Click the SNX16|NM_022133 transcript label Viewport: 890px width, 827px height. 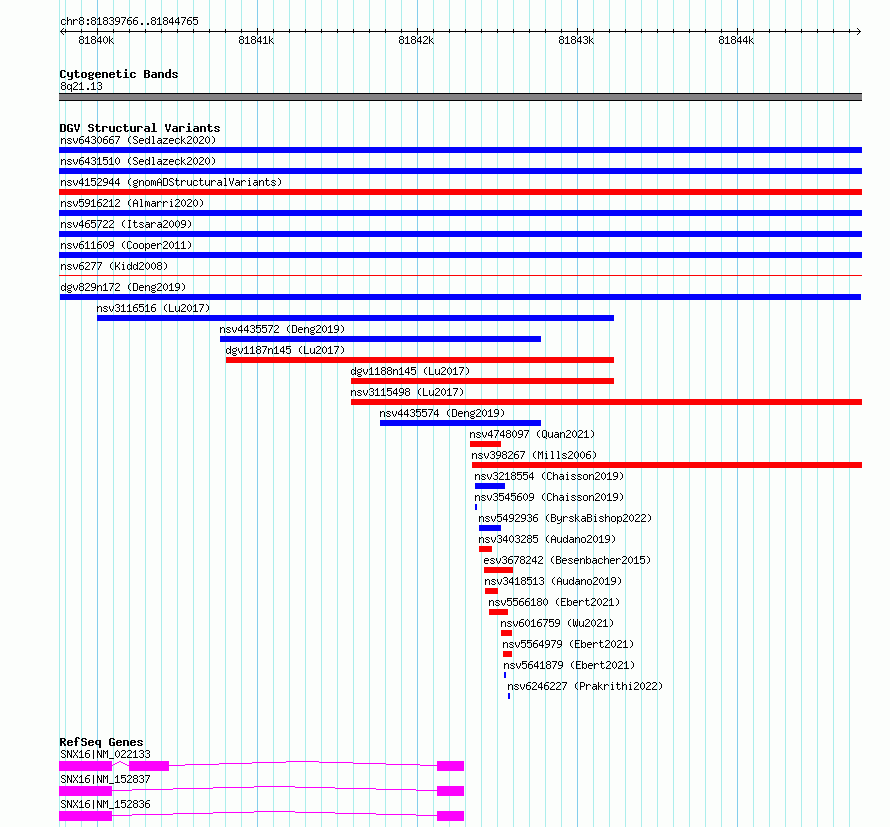point(106,754)
